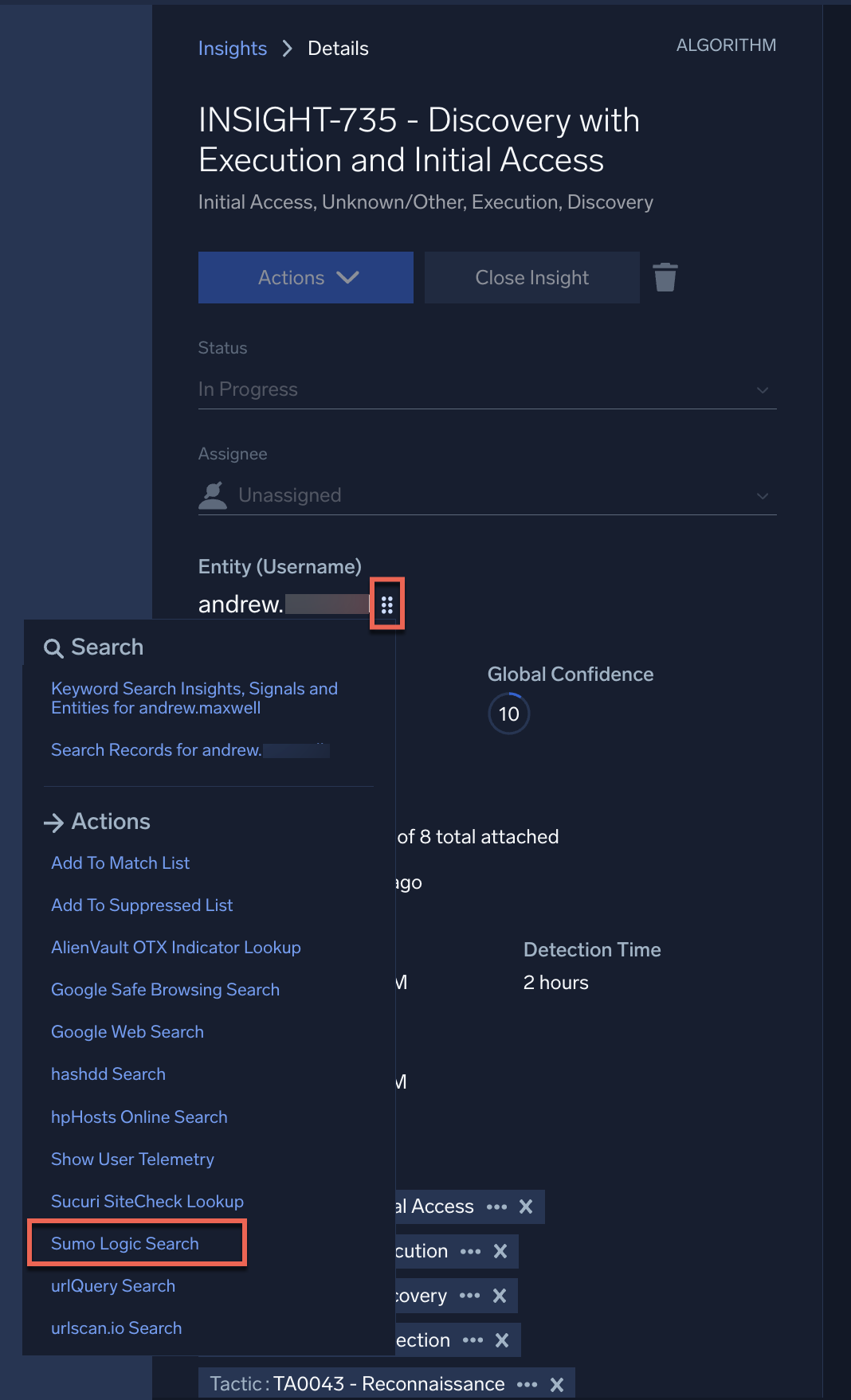Select AlienVault OTX Indicator Lookup
The image size is (851, 1400).
176,948
